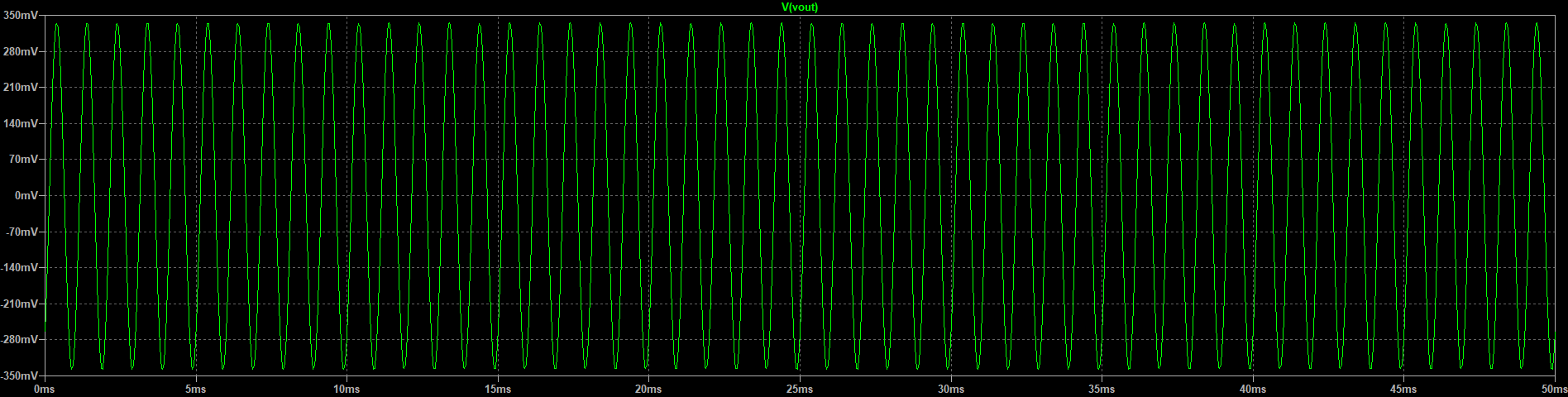Click the -280mV vertical axis label
The width and height of the screenshot is (1568, 397).
coord(20,339)
